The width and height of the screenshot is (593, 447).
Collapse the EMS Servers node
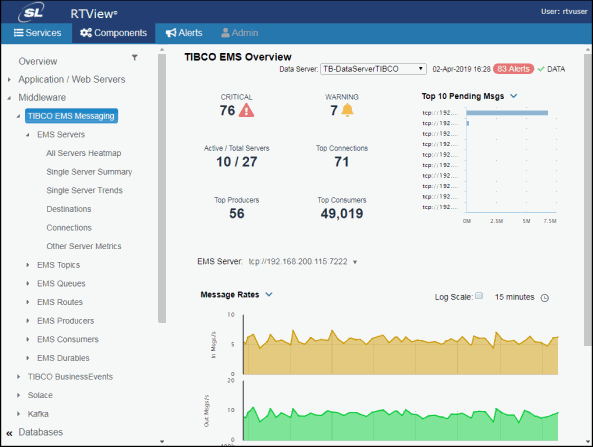[28, 135]
